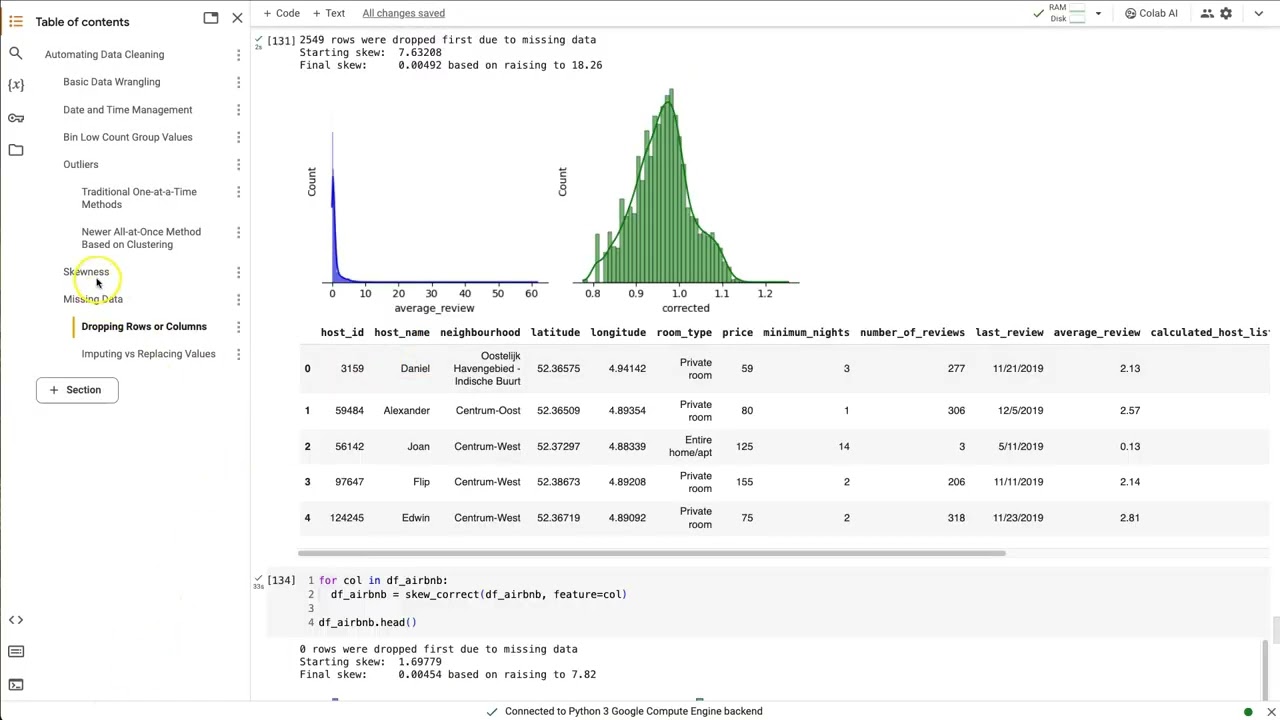Open command palette icon at bottom left
This screenshot has width=1280, height=720.
16,652
